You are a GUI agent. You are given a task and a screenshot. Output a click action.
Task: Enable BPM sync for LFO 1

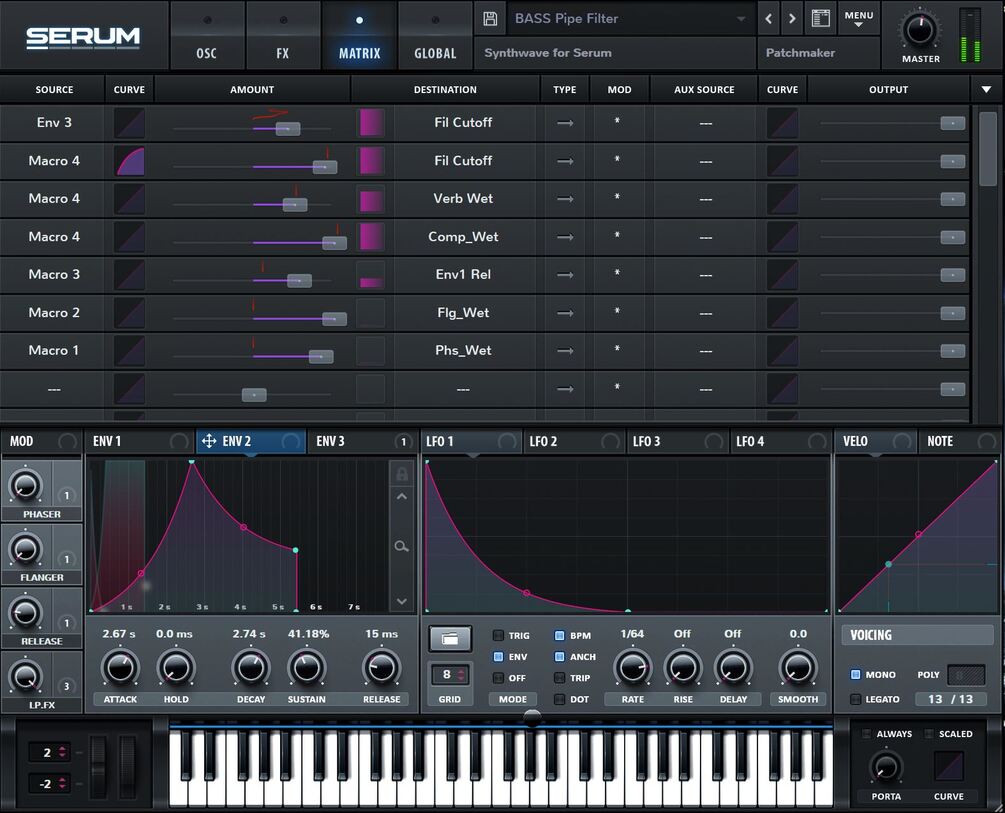point(560,636)
